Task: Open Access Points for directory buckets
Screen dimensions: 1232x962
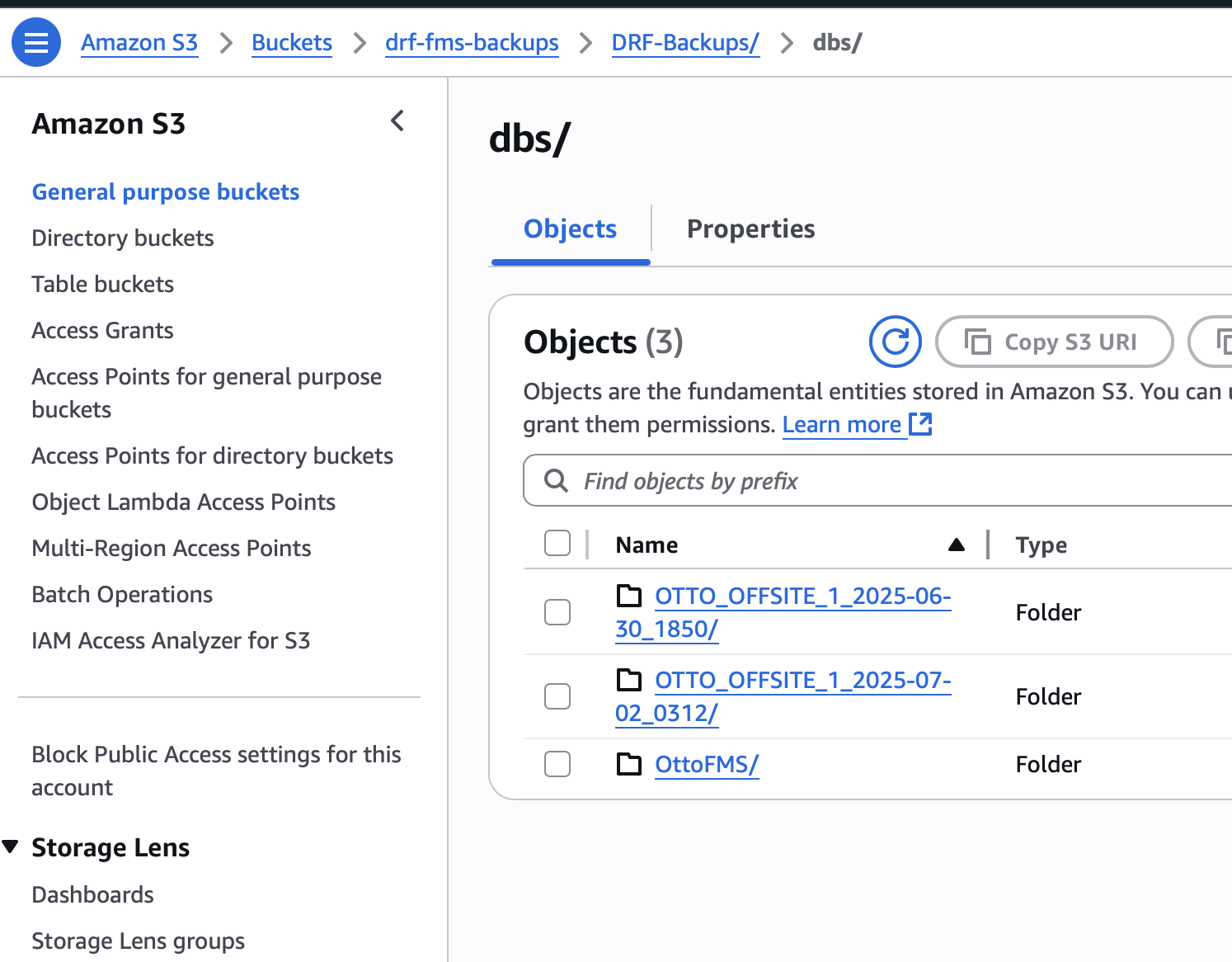Action: 213,456
